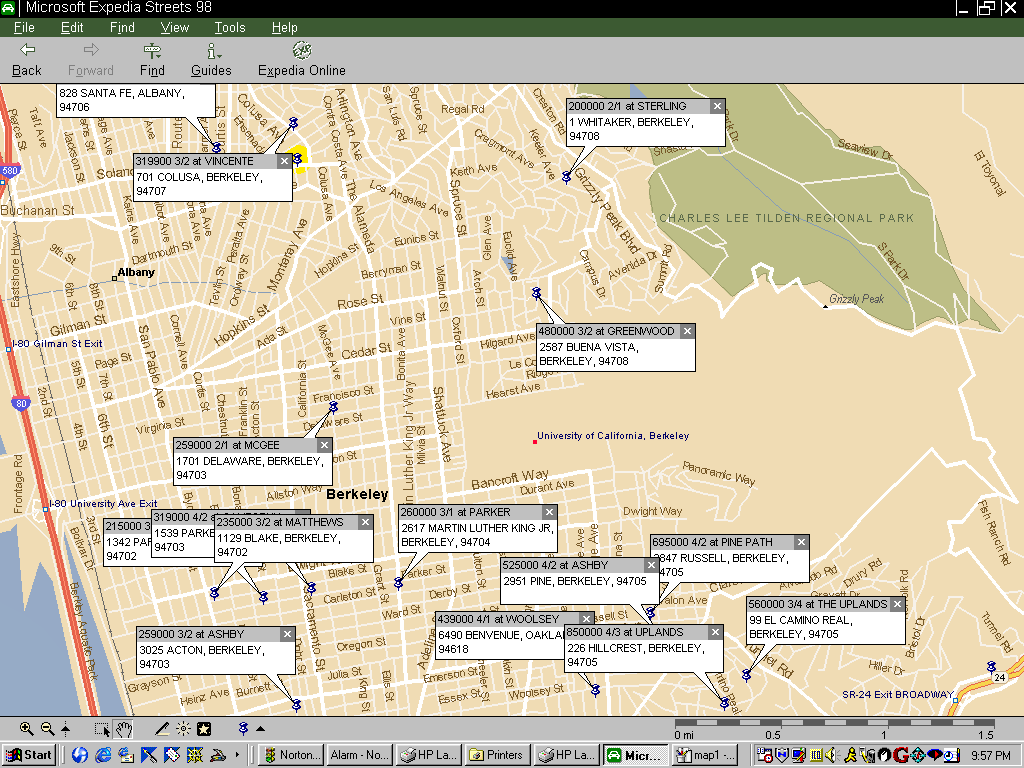Image resolution: width=1024 pixels, height=768 pixels.
Task: Open the Find menu in the menu bar
Action: 122,27
